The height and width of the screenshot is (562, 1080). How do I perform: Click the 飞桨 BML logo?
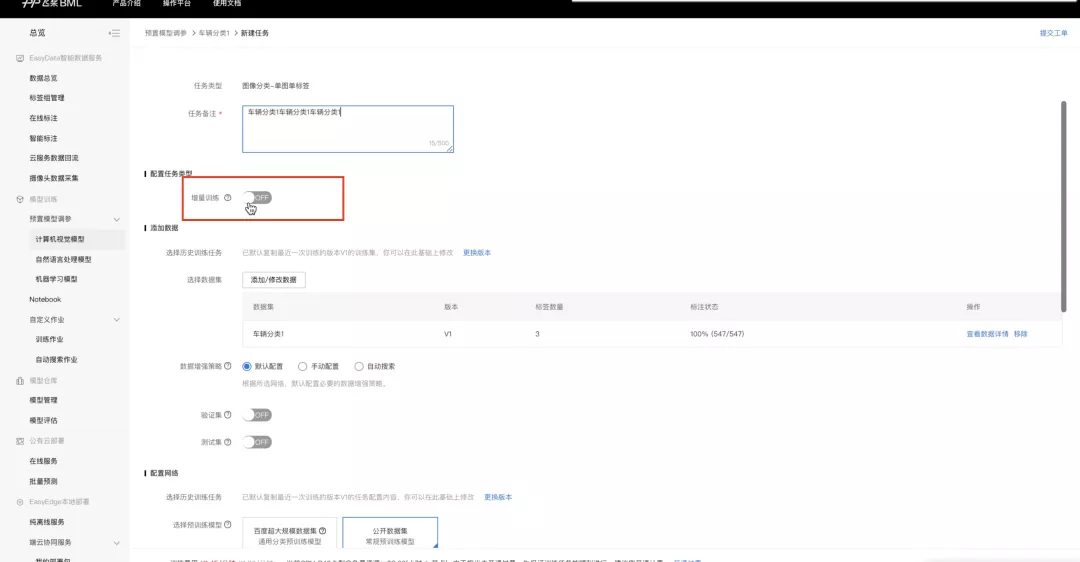point(52,3)
